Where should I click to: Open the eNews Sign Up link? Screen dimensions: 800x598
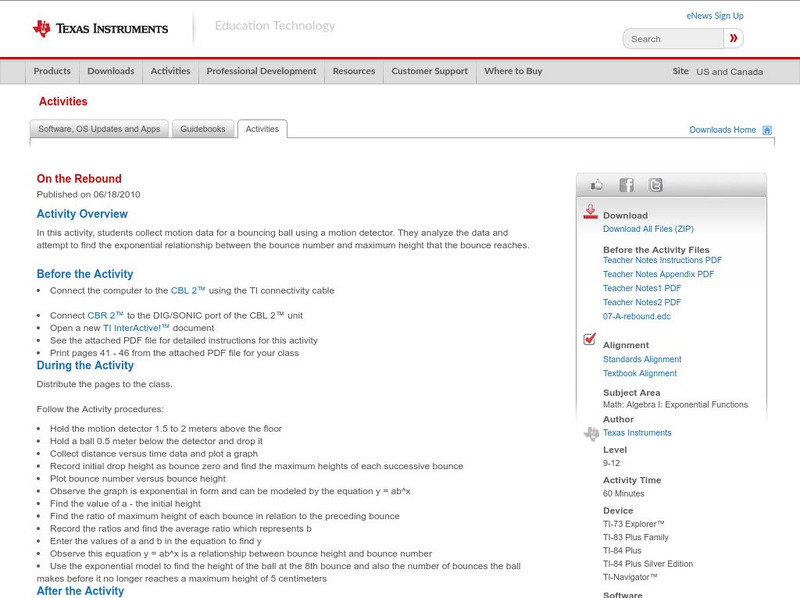(x=715, y=16)
